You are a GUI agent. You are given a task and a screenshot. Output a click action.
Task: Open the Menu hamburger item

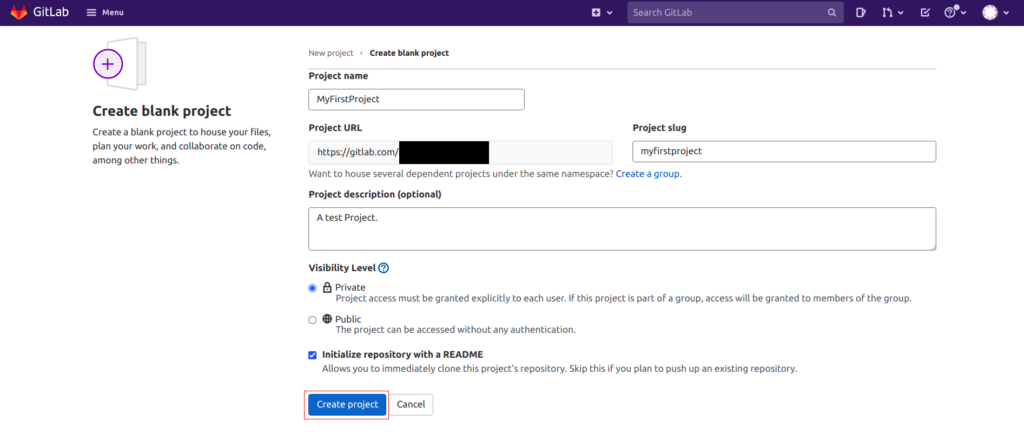tap(104, 12)
